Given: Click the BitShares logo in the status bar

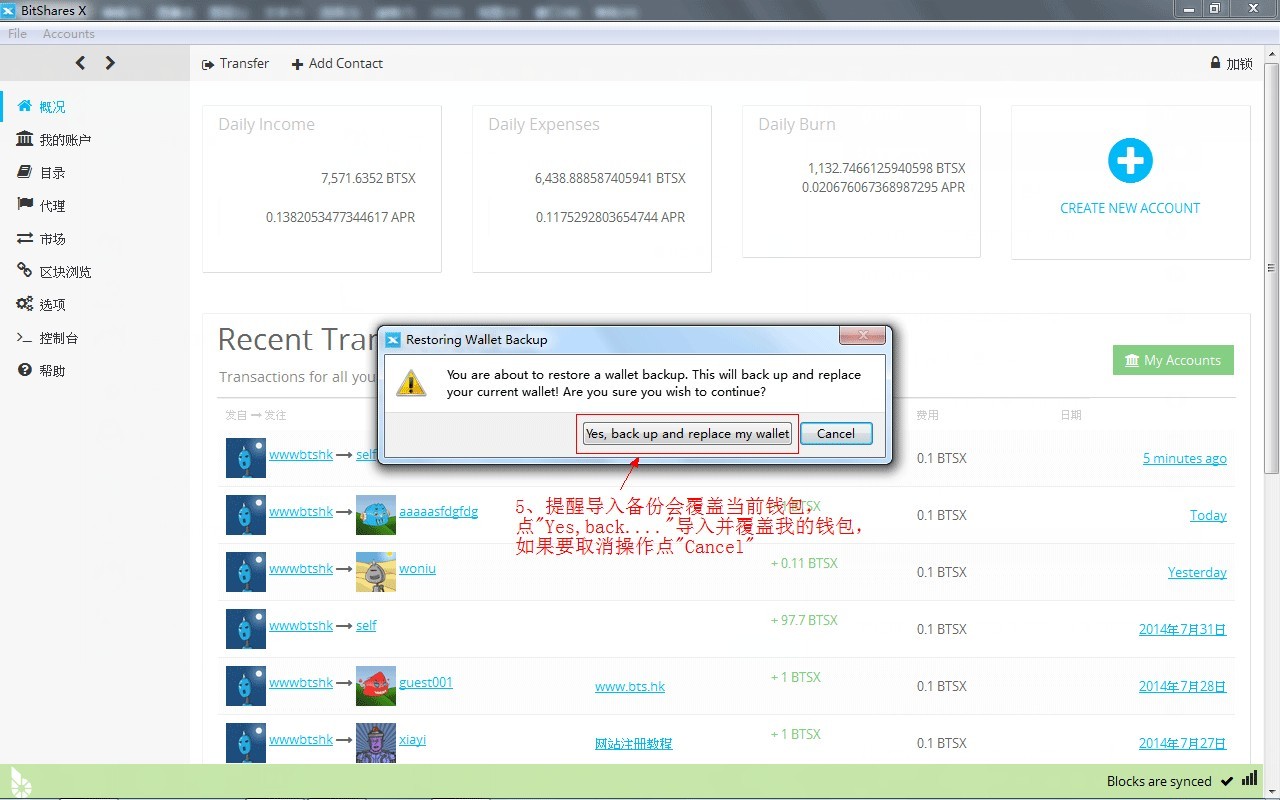Looking at the screenshot, I should point(20,782).
